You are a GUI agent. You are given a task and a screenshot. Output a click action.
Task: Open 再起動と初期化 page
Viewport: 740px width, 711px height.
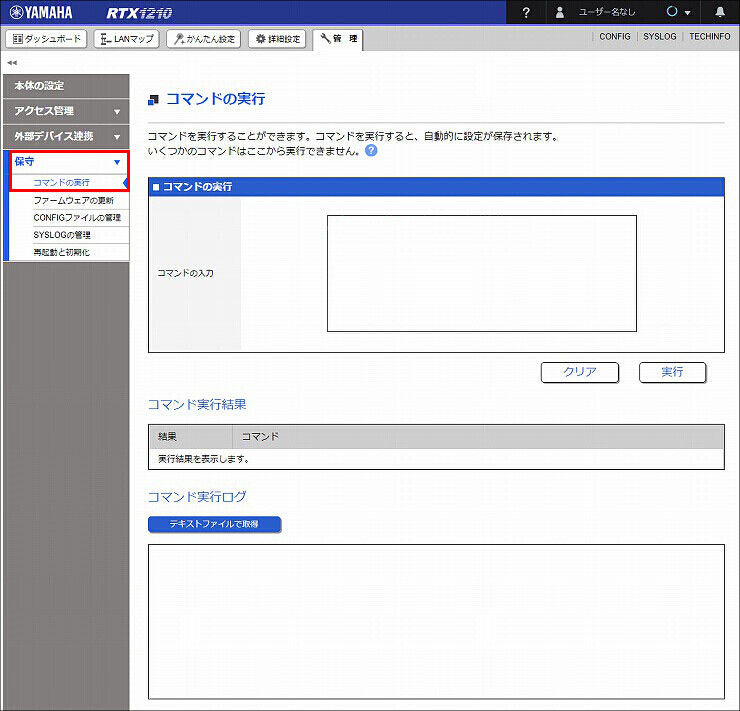(x=61, y=252)
